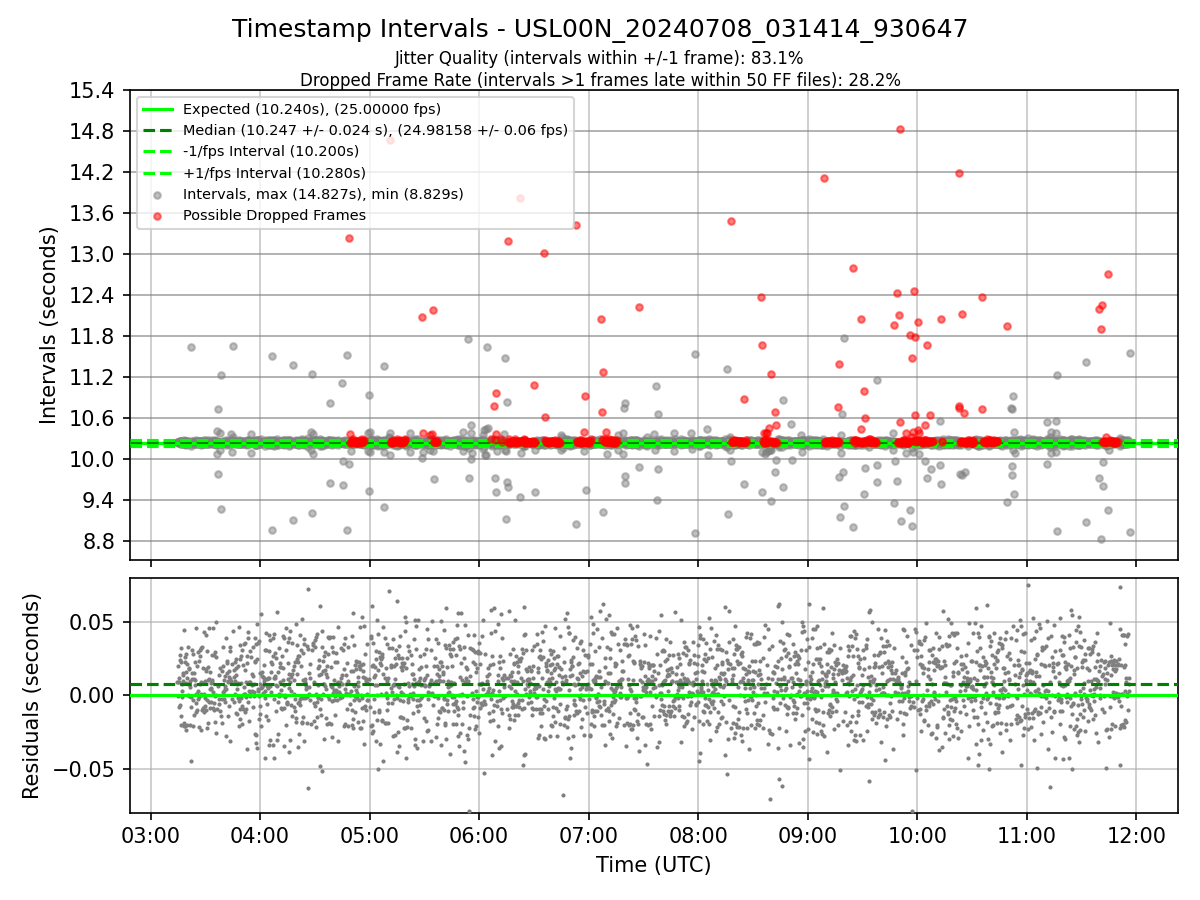Select the highest red dropped-frame point near 14.8s
Image resolution: width=1200 pixels, height=900 pixels.
[x=900, y=129]
